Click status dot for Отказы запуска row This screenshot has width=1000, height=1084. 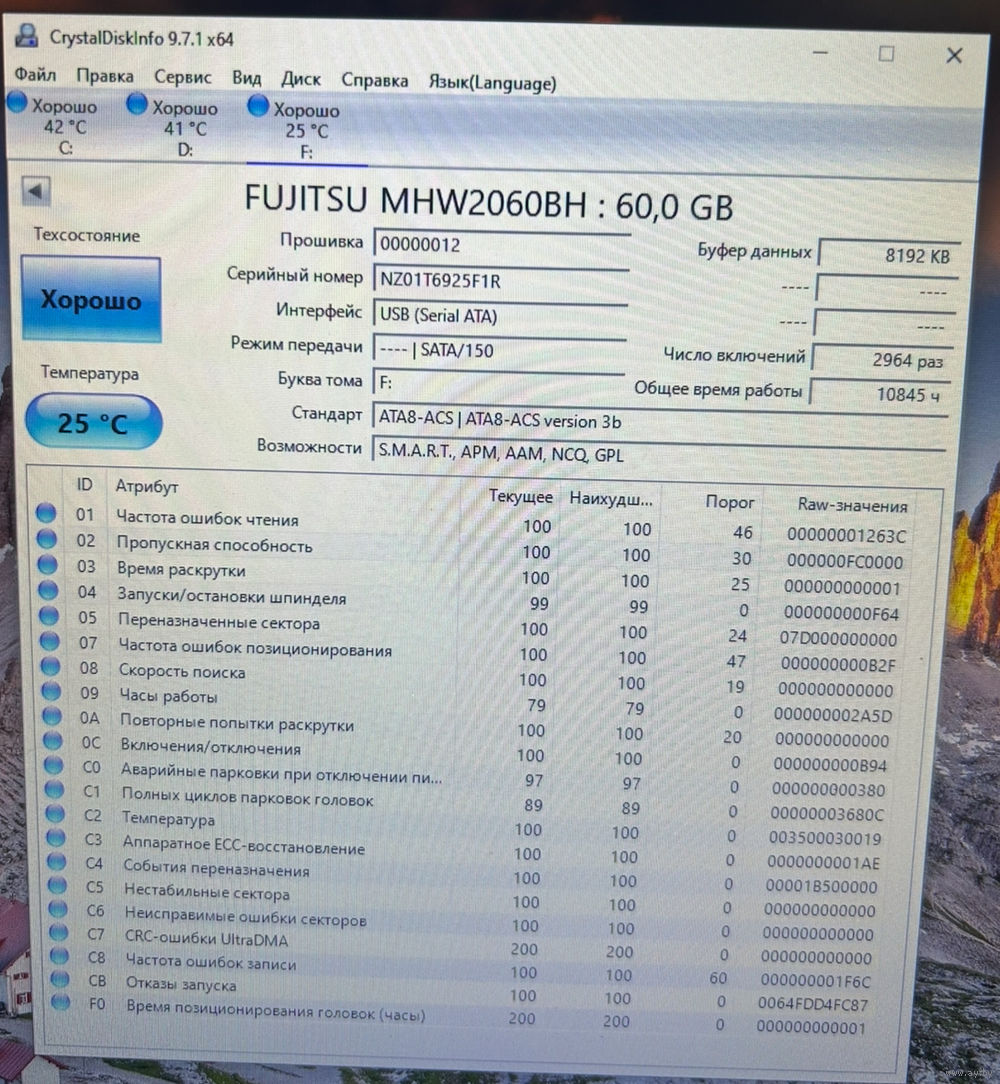click(59, 978)
